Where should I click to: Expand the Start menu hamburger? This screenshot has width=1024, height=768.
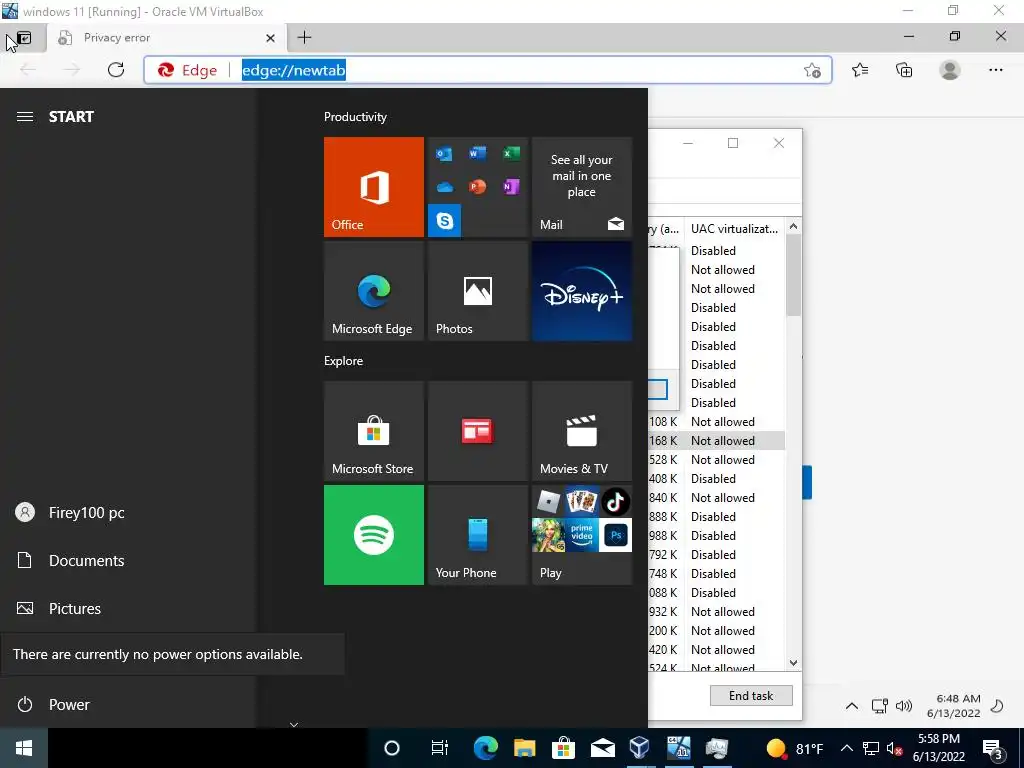[25, 117]
